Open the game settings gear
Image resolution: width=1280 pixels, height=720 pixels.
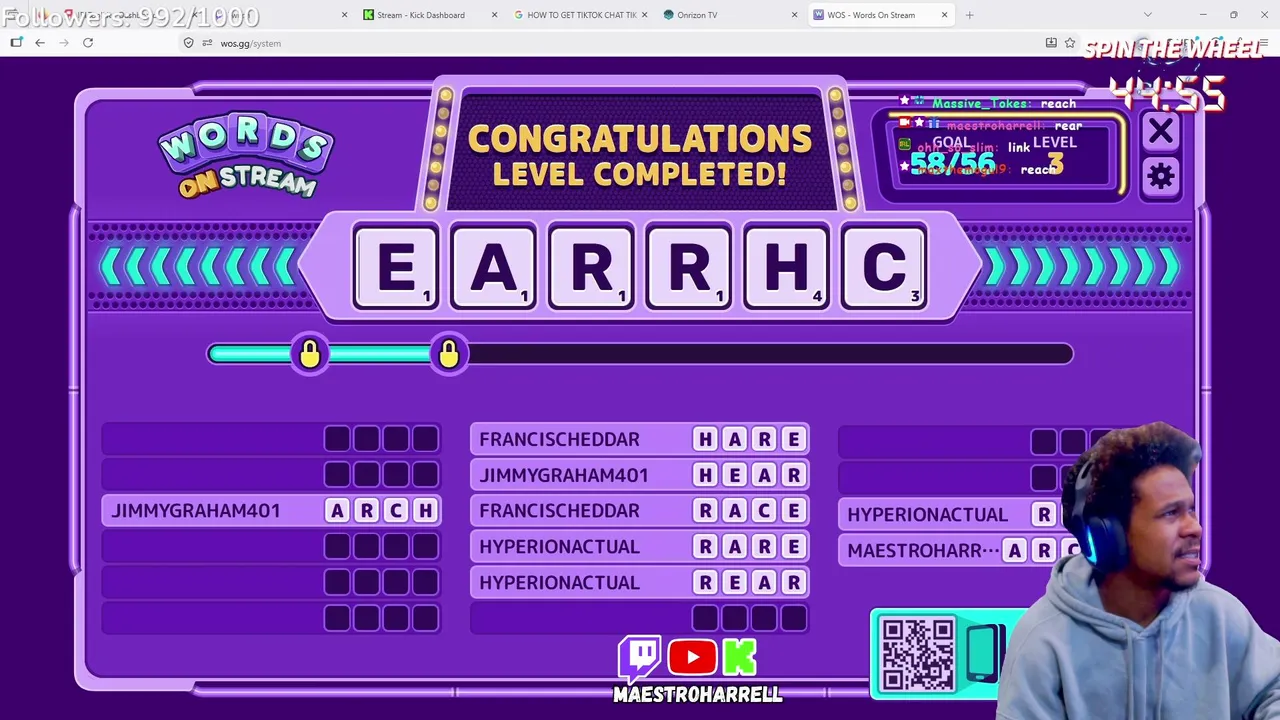[1160, 177]
